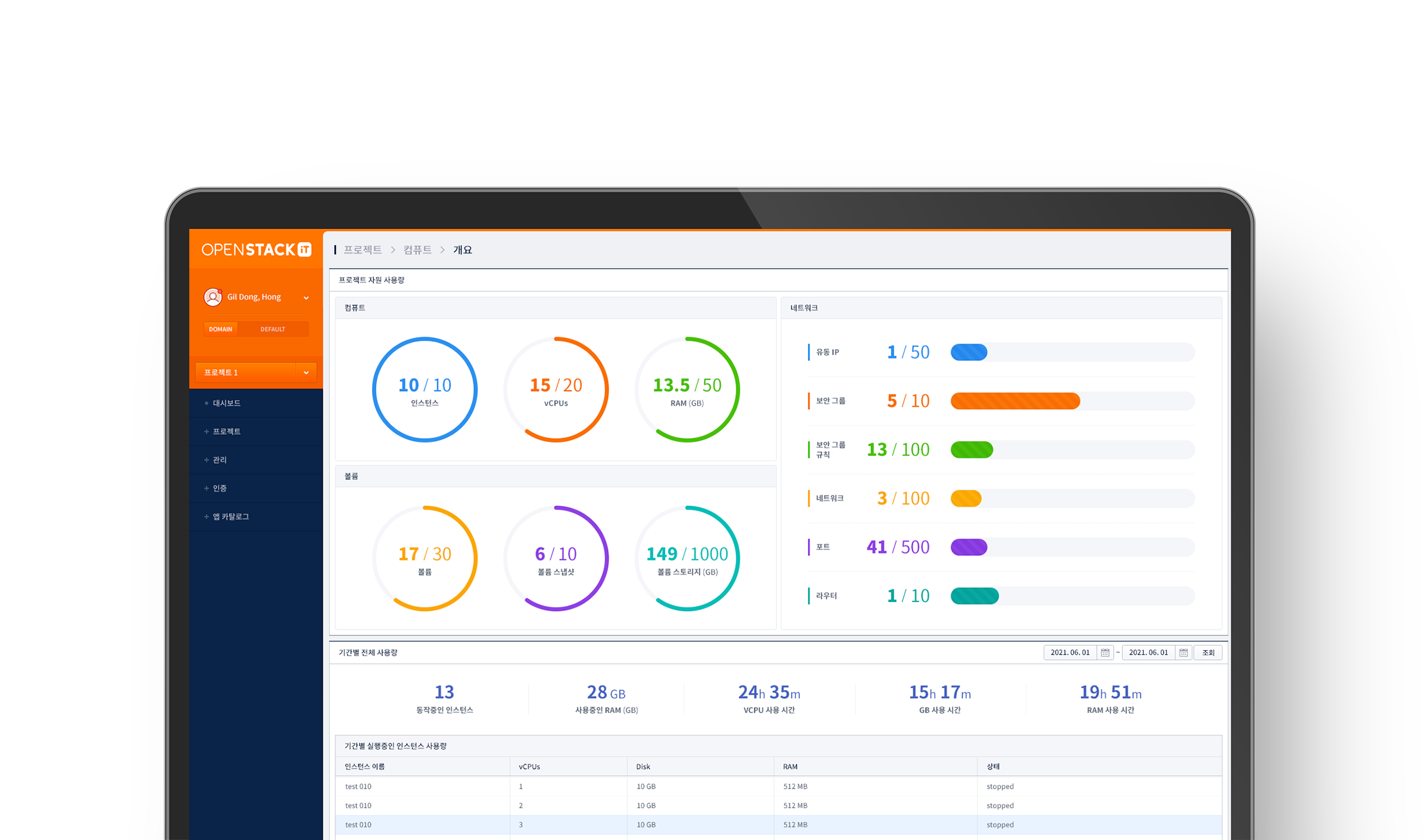Screen dimensions: 1424x840
Task: Click the start date 2021.06.01 input field
Action: coord(1070,653)
